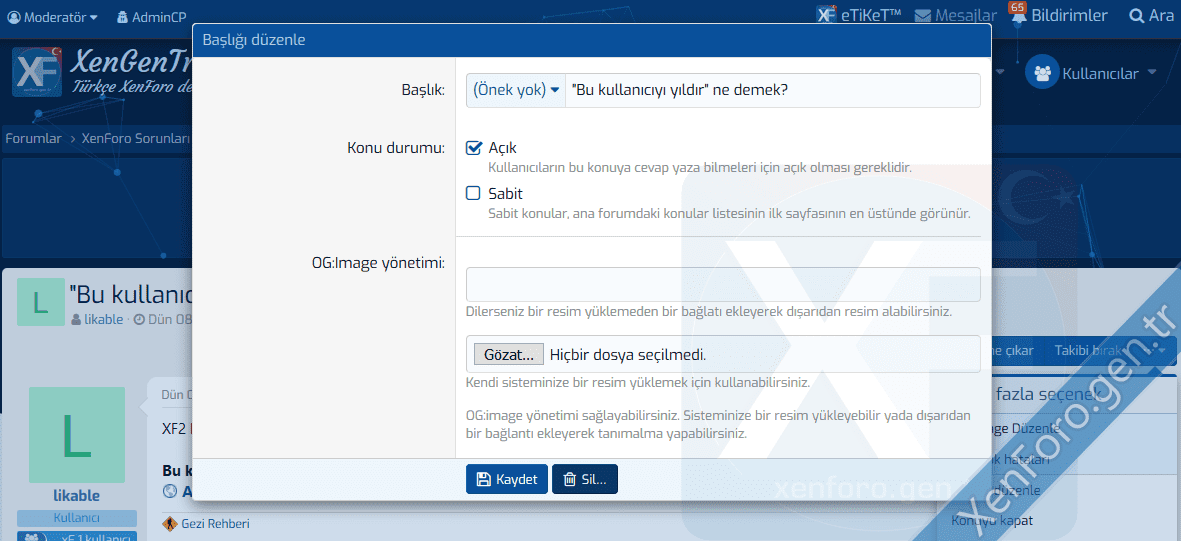Select Konuyu kapat menu entry

990,520
